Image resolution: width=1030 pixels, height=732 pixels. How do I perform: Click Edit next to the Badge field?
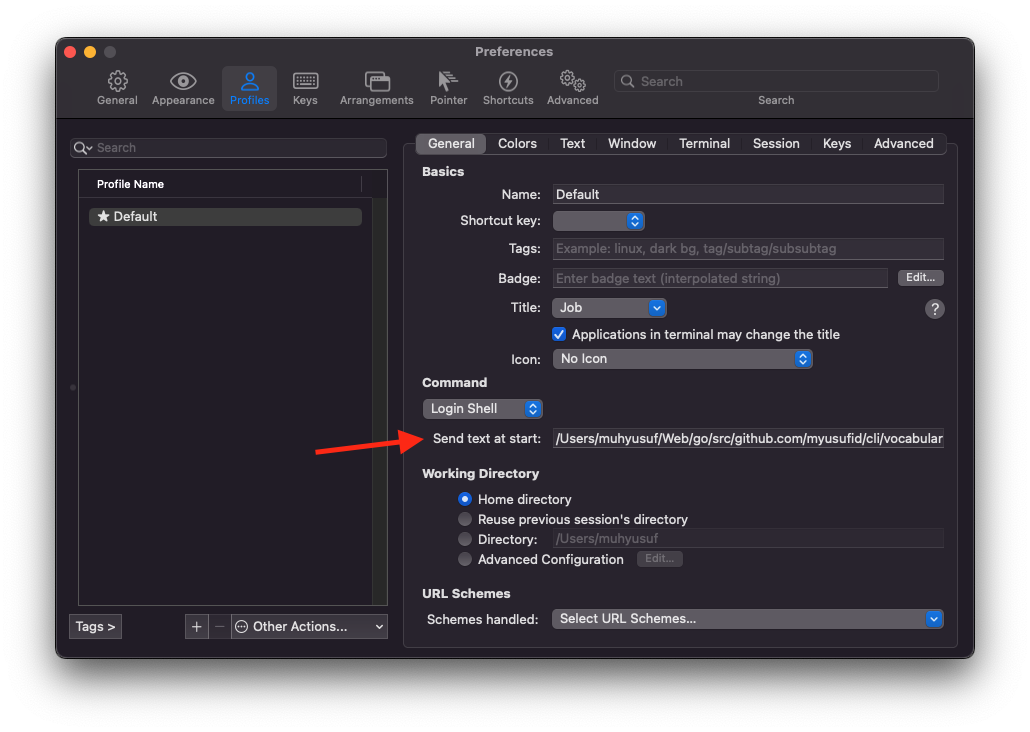coord(920,277)
